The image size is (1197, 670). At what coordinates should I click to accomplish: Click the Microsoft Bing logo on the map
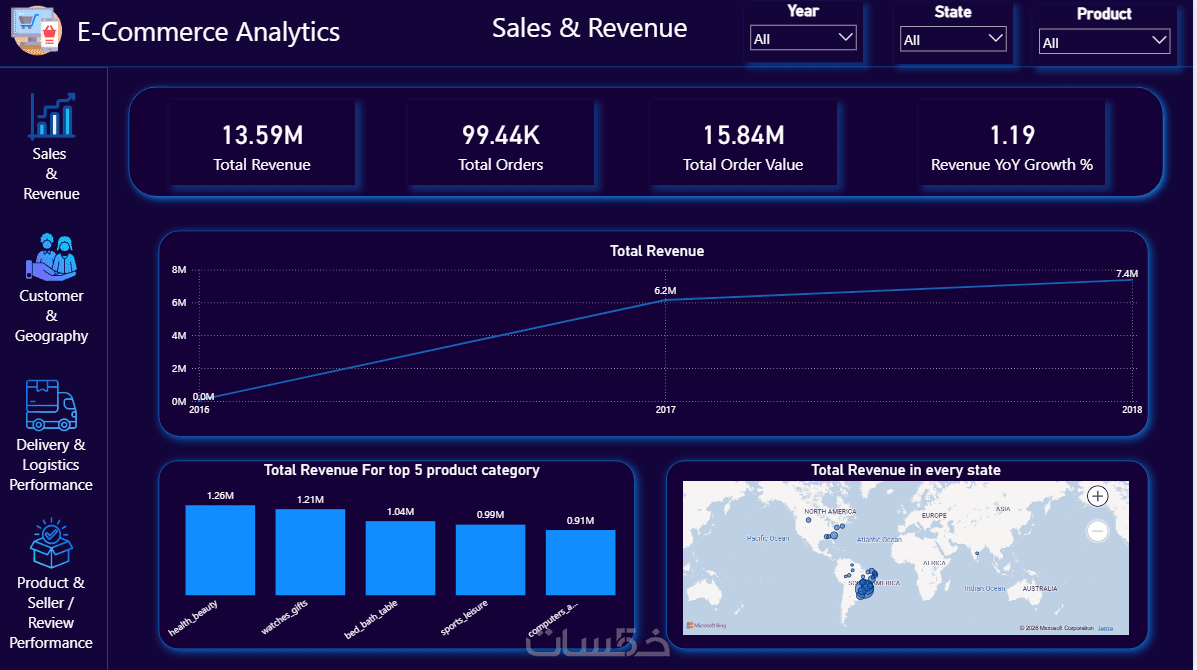(x=706, y=625)
